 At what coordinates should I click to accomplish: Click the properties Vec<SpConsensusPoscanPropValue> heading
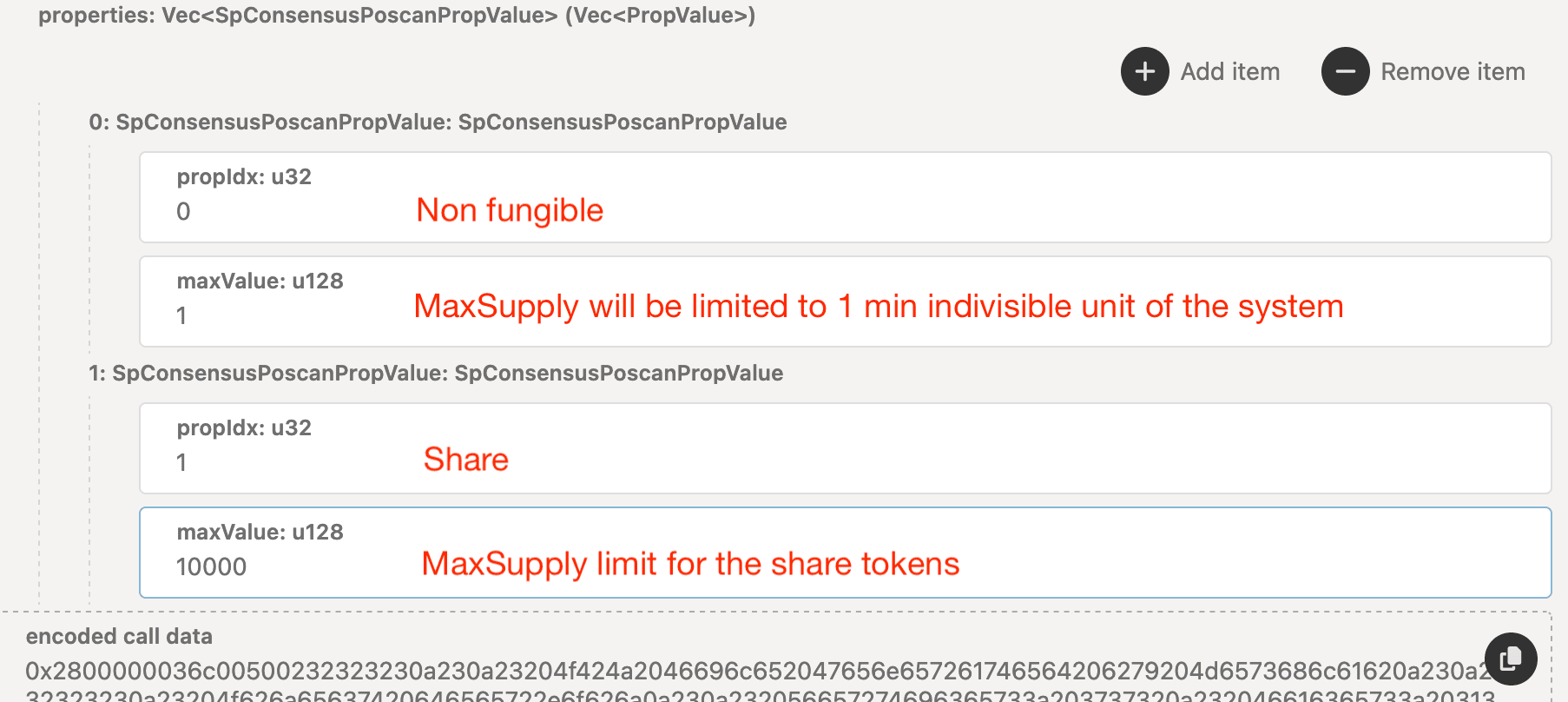coord(397,16)
